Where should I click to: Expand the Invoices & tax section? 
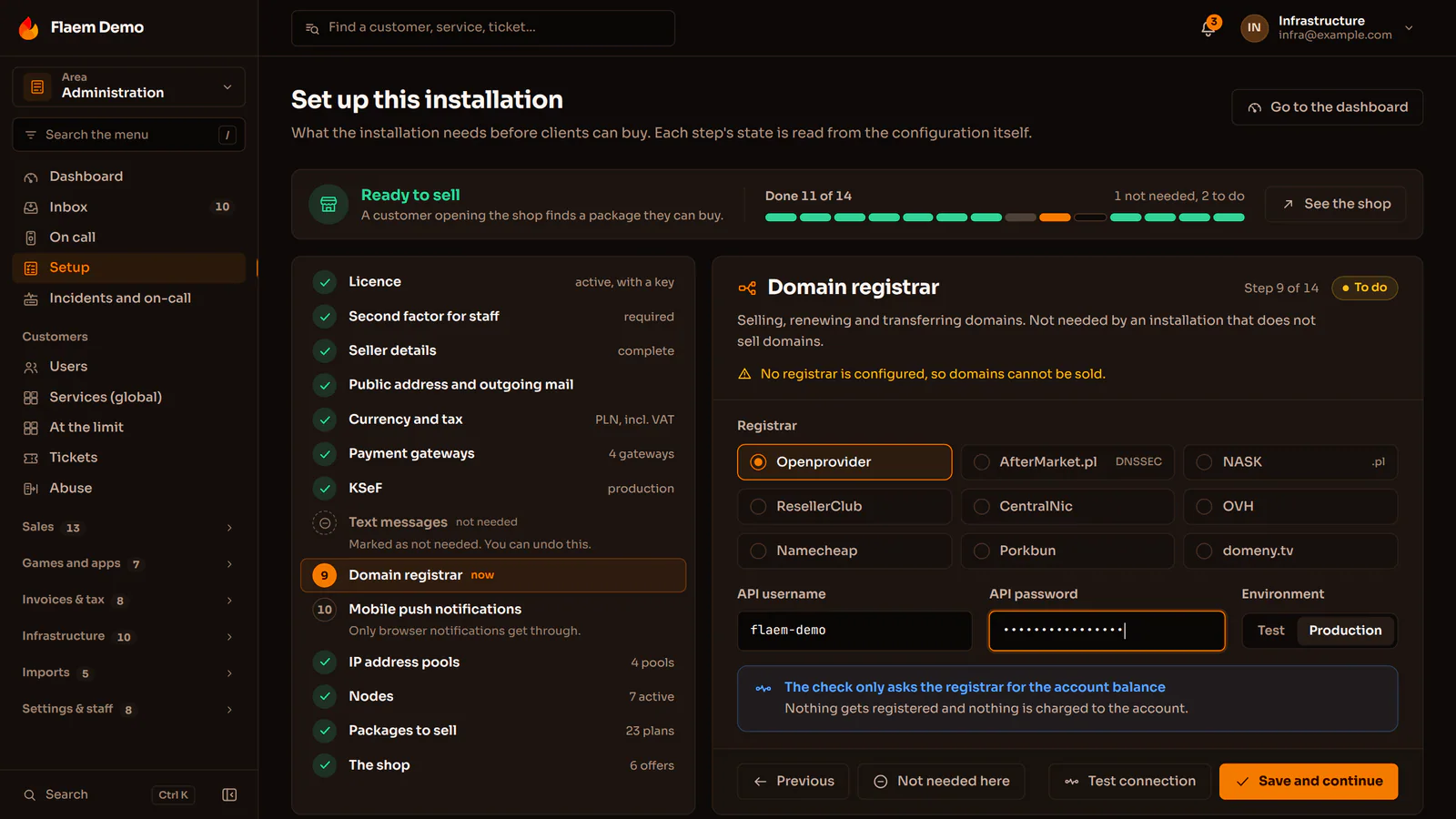coord(128,601)
